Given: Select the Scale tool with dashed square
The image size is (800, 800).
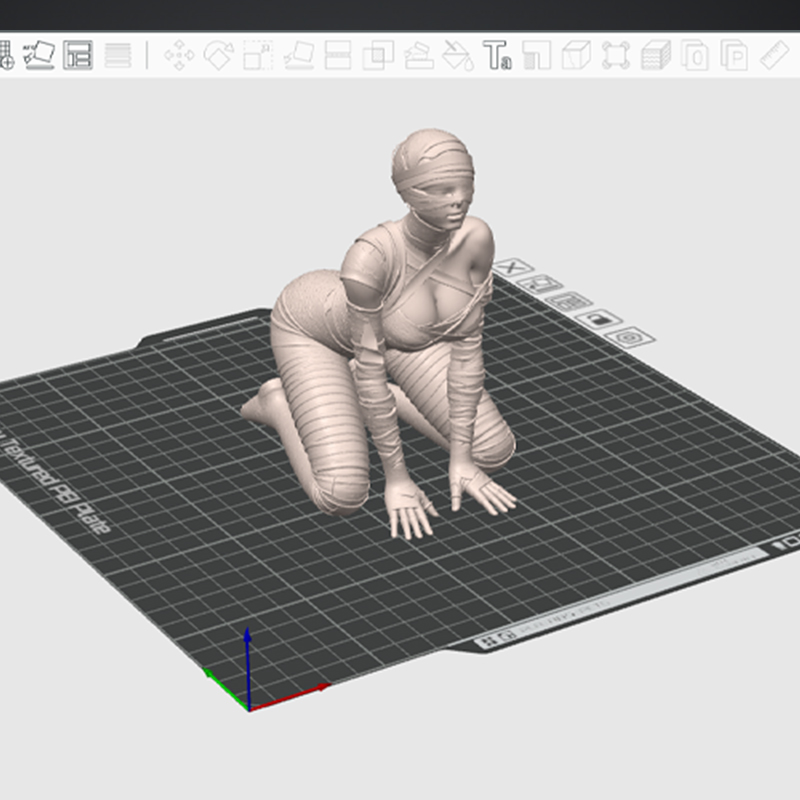Looking at the screenshot, I should pyautogui.click(x=258, y=55).
